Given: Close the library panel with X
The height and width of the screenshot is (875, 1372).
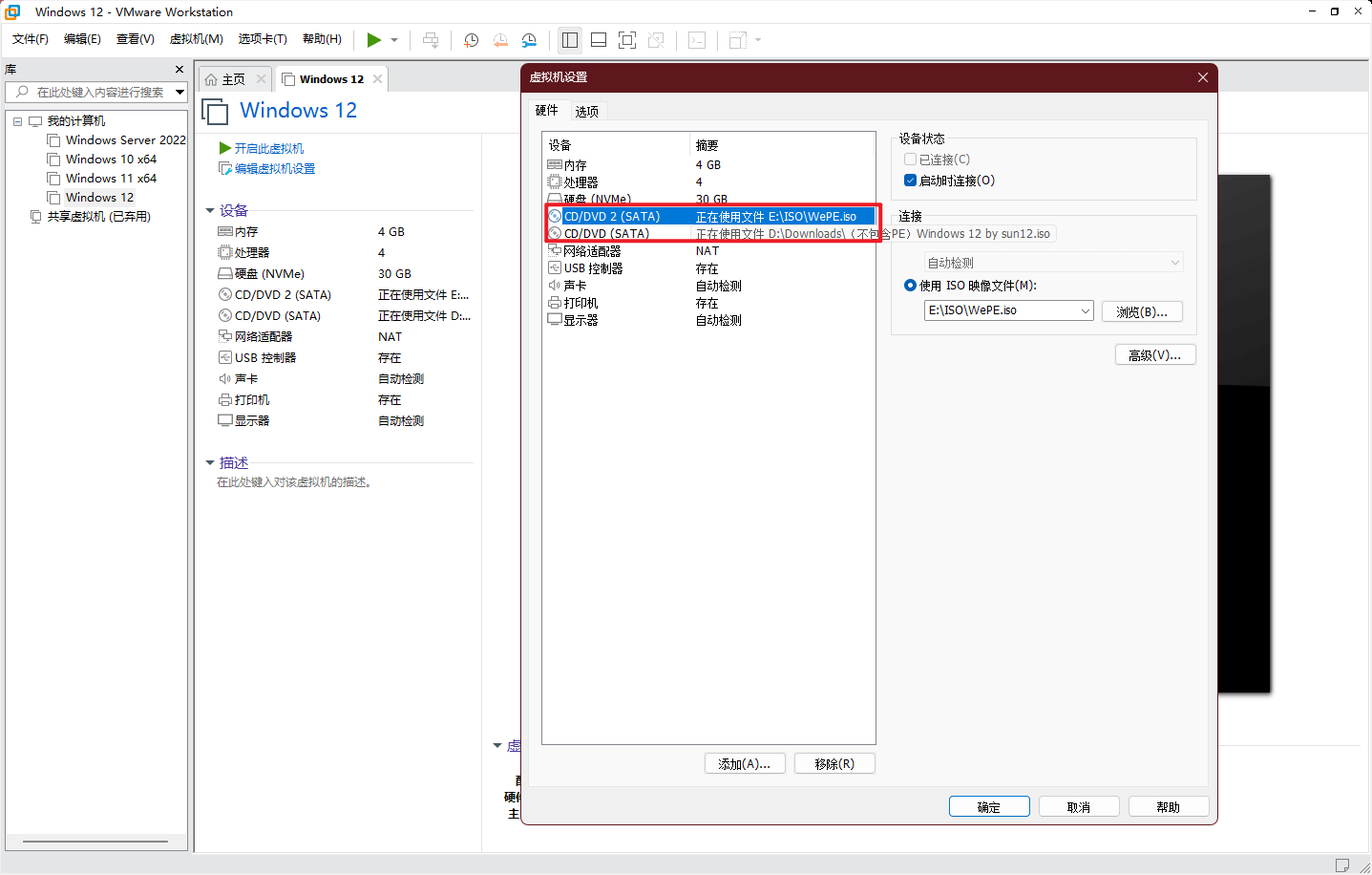Looking at the screenshot, I should click(179, 70).
